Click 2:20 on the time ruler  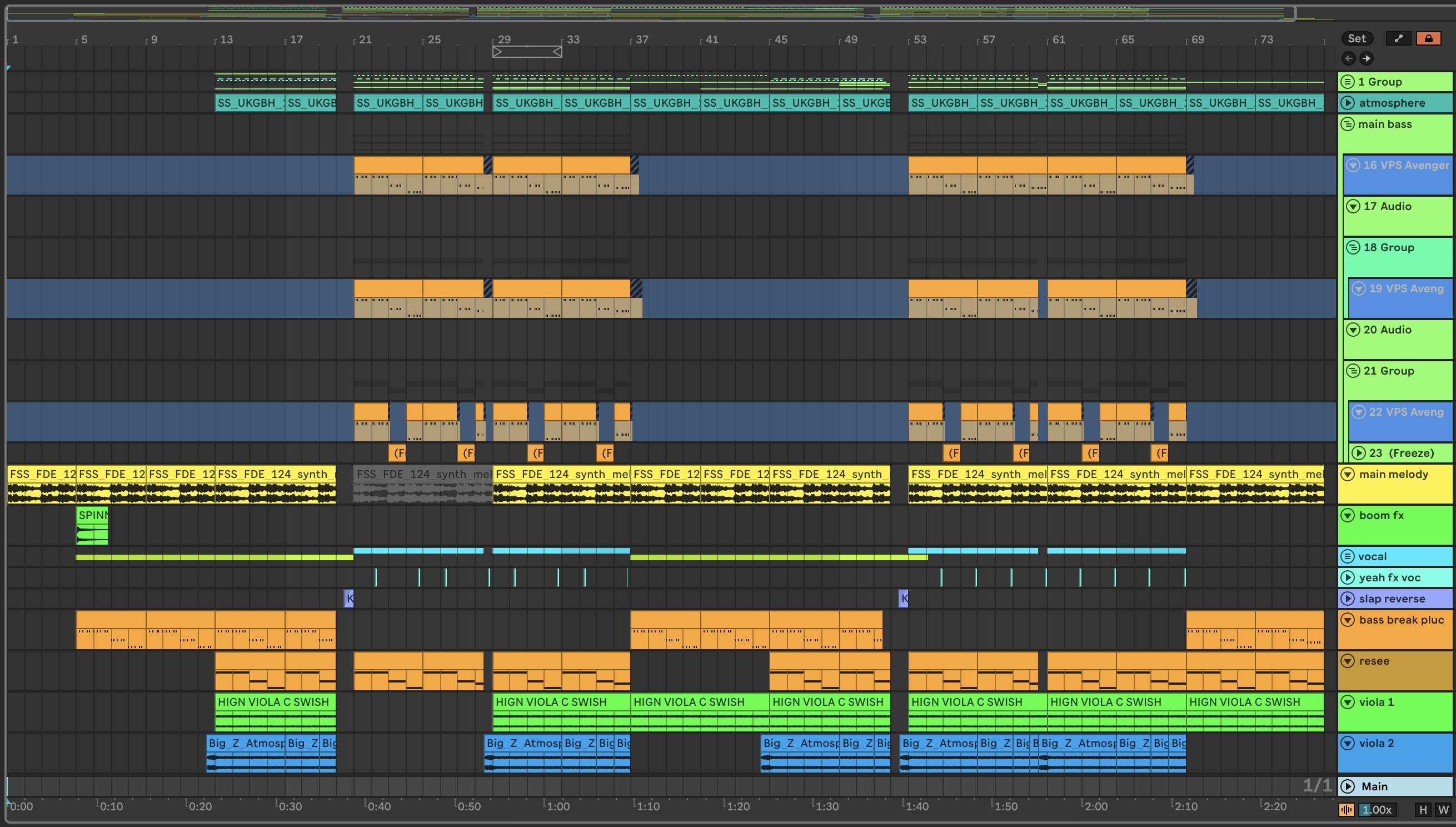[x=1275, y=806]
